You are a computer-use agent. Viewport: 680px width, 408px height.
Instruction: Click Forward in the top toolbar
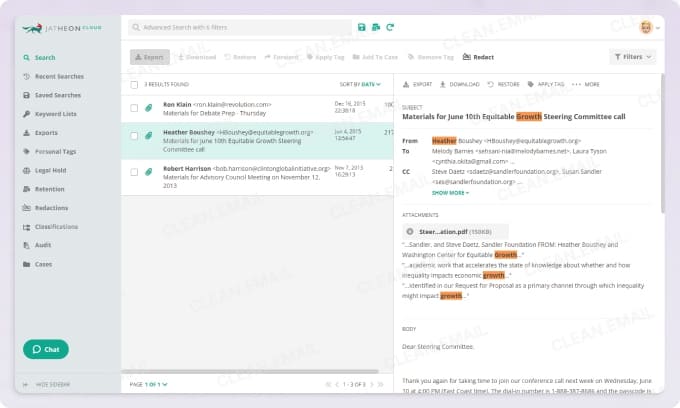click(x=281, y=57)
